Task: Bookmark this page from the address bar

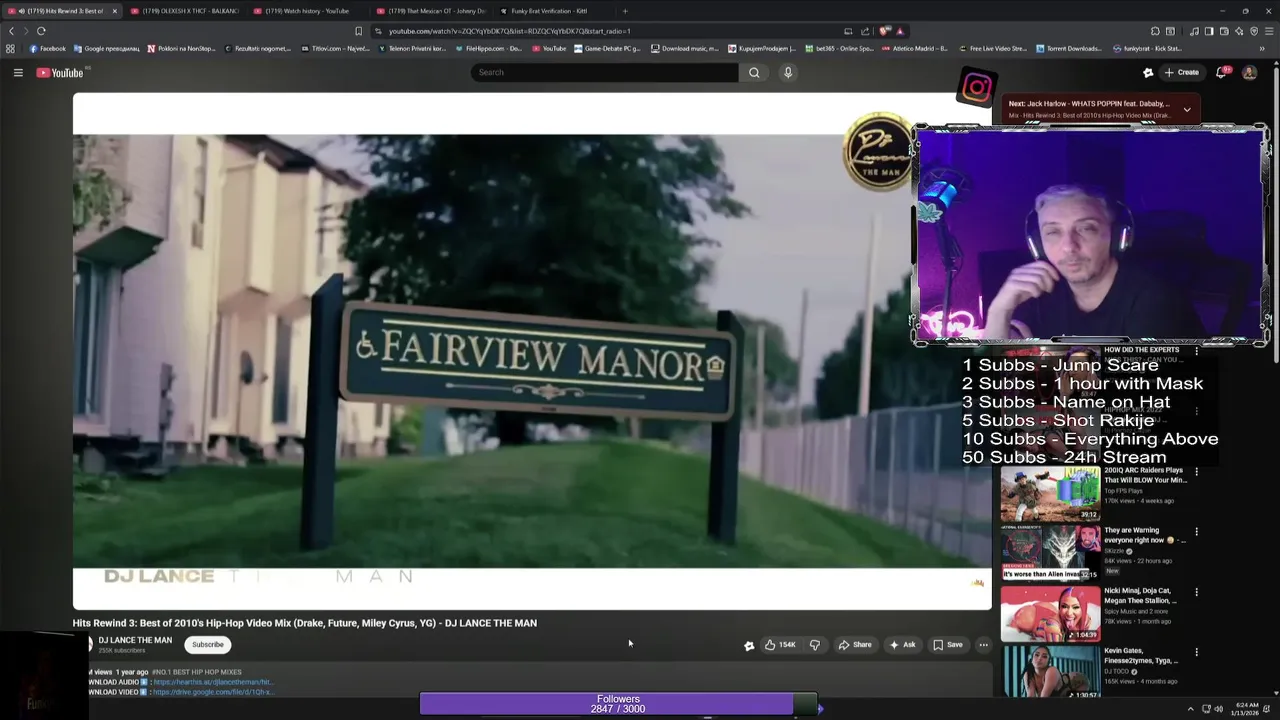Action: tap(359, 31)
